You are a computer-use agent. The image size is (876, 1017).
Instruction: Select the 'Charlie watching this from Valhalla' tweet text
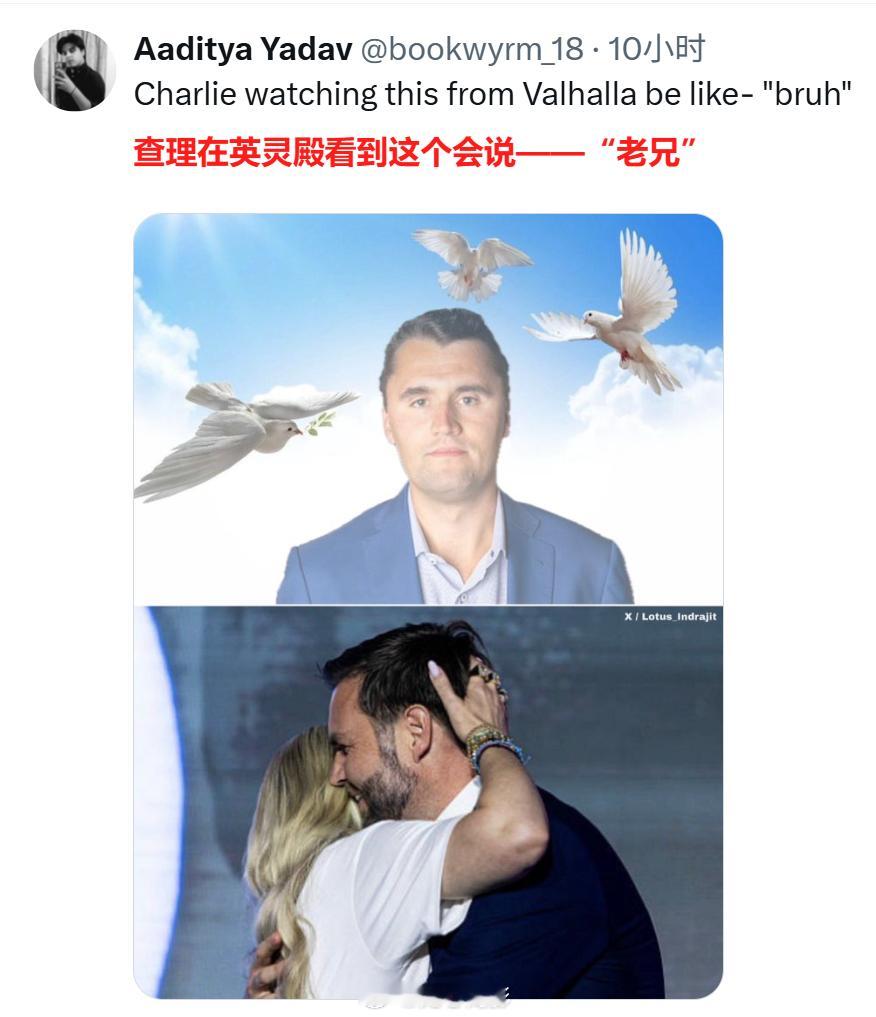[x=493, y=94]
